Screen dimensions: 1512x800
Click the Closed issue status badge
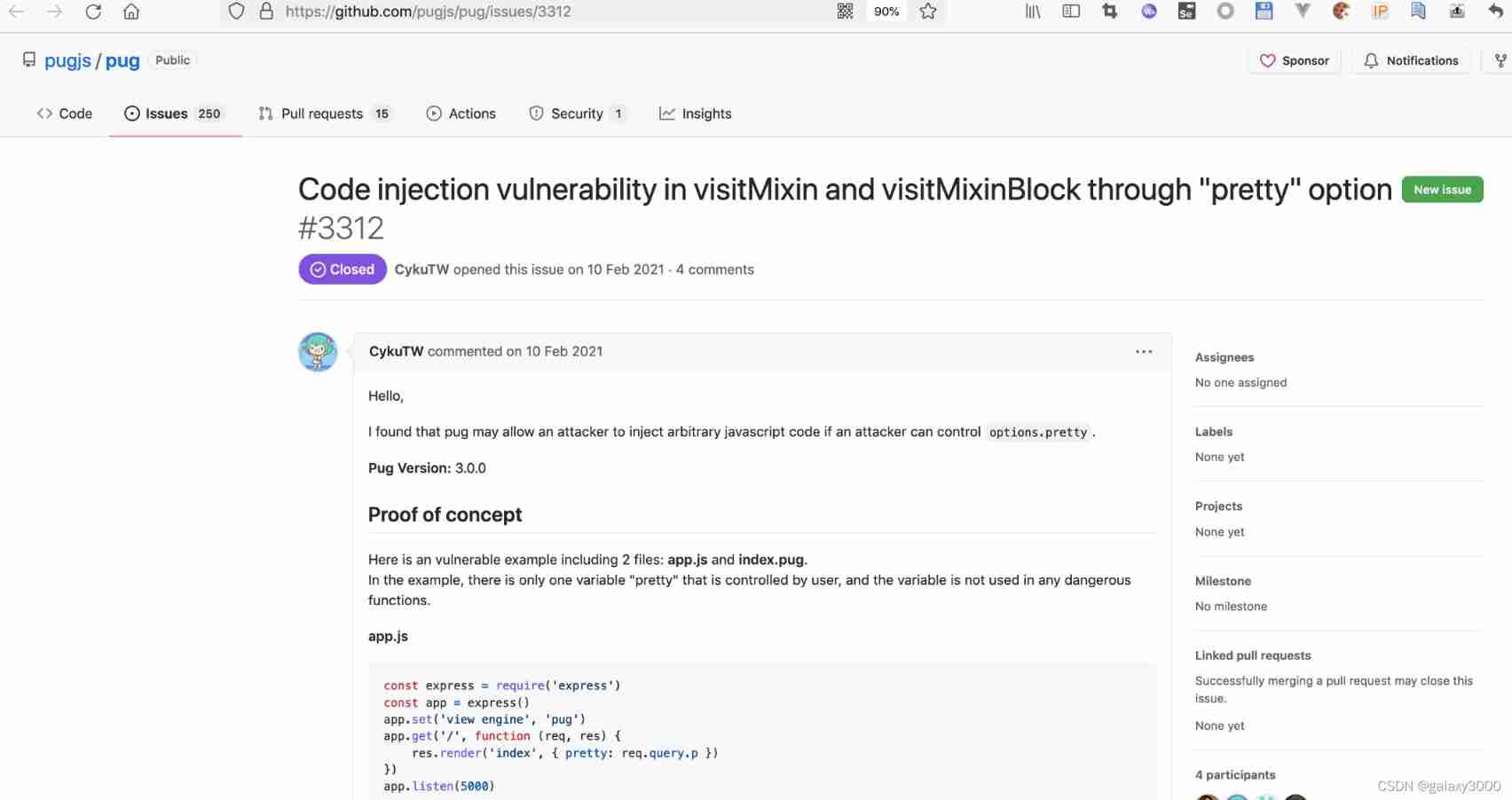coord(343,270)
